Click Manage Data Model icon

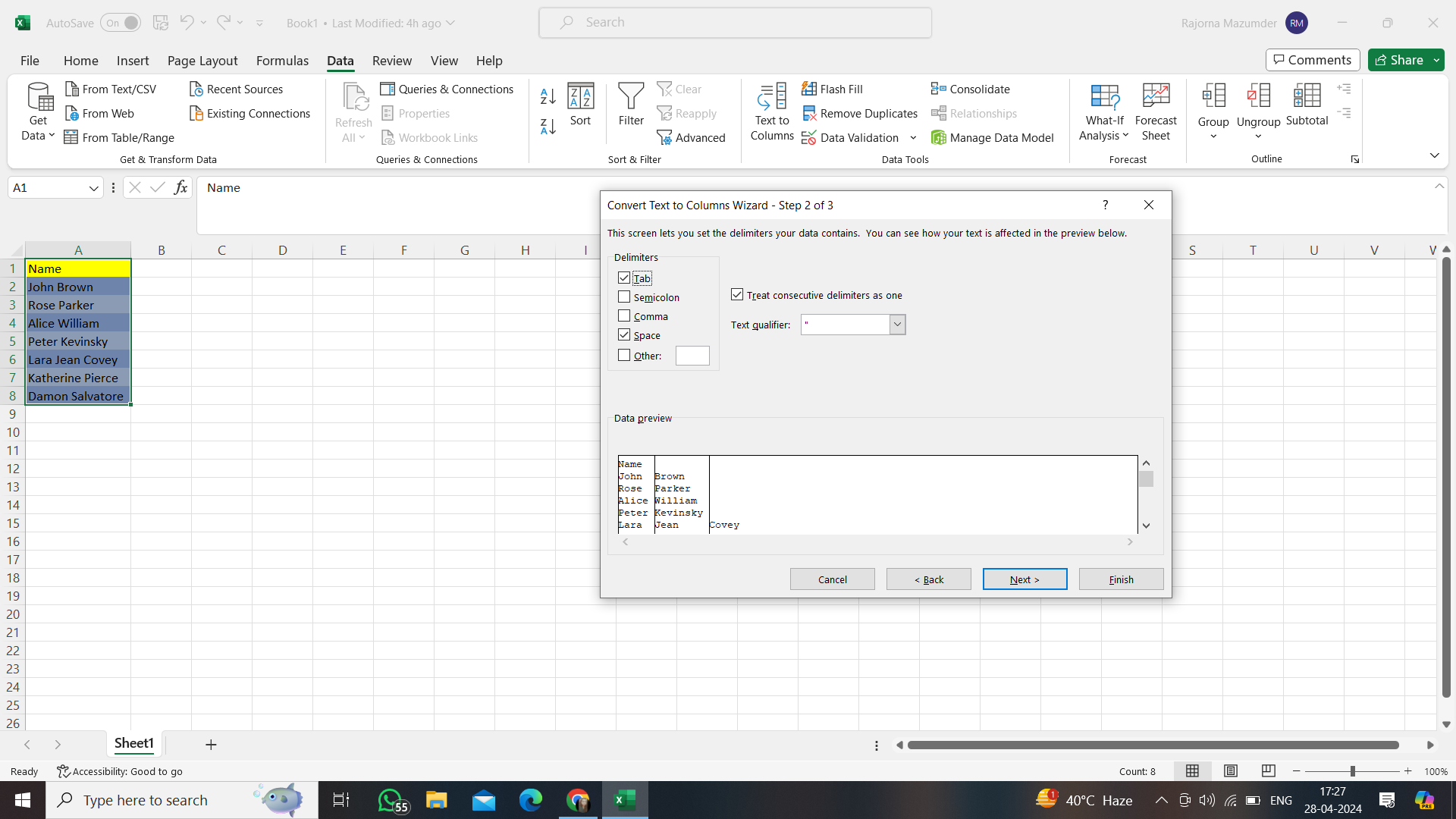939,137
